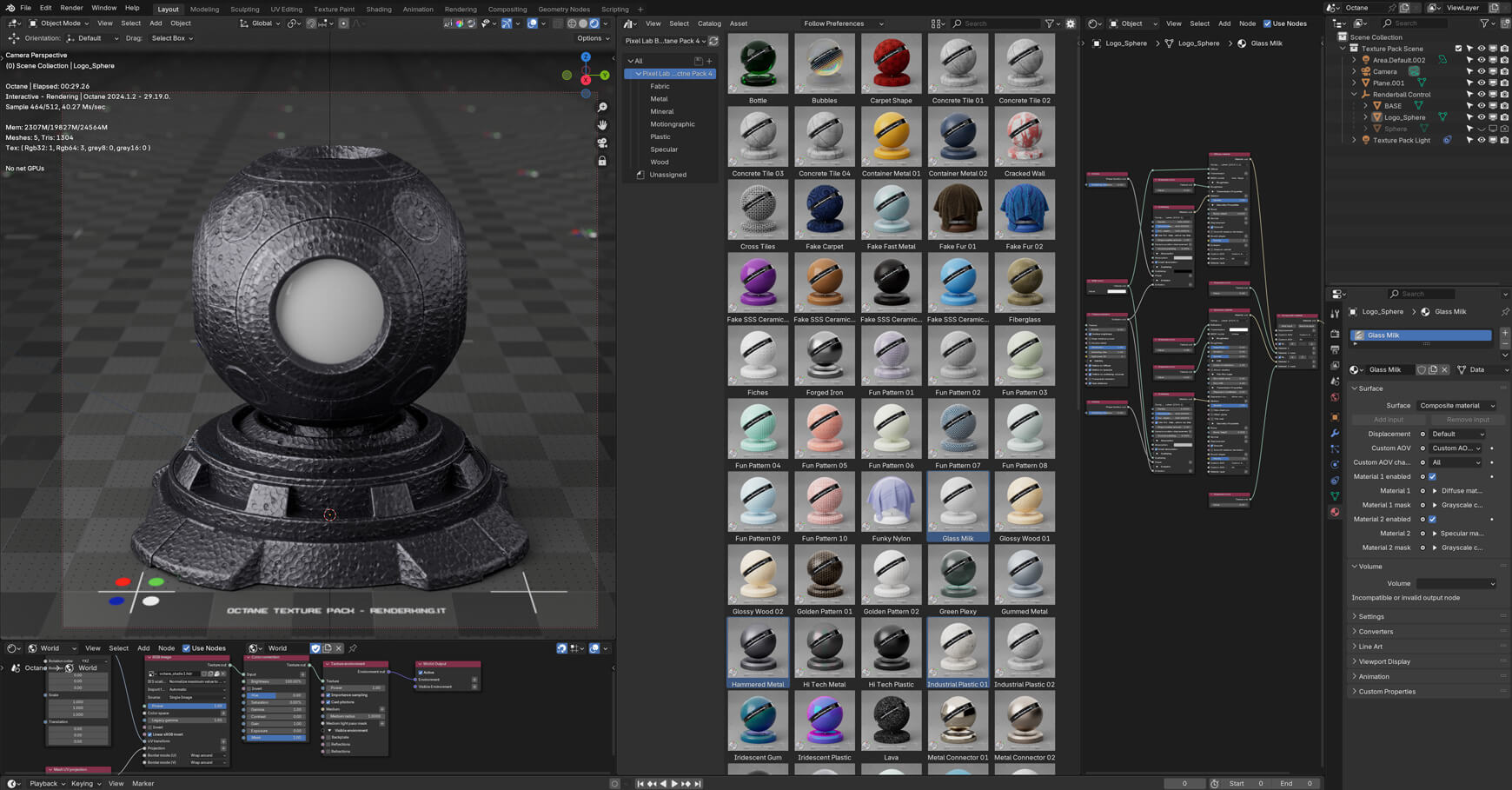This screenshot has height=790, width=1512.
Task: Unlink Glass Milk material with X icon
Action: [x=1444, y=369]
